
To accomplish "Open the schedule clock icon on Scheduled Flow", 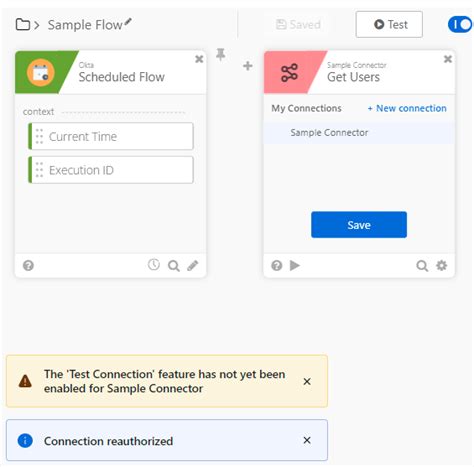I will coord(154,265).
